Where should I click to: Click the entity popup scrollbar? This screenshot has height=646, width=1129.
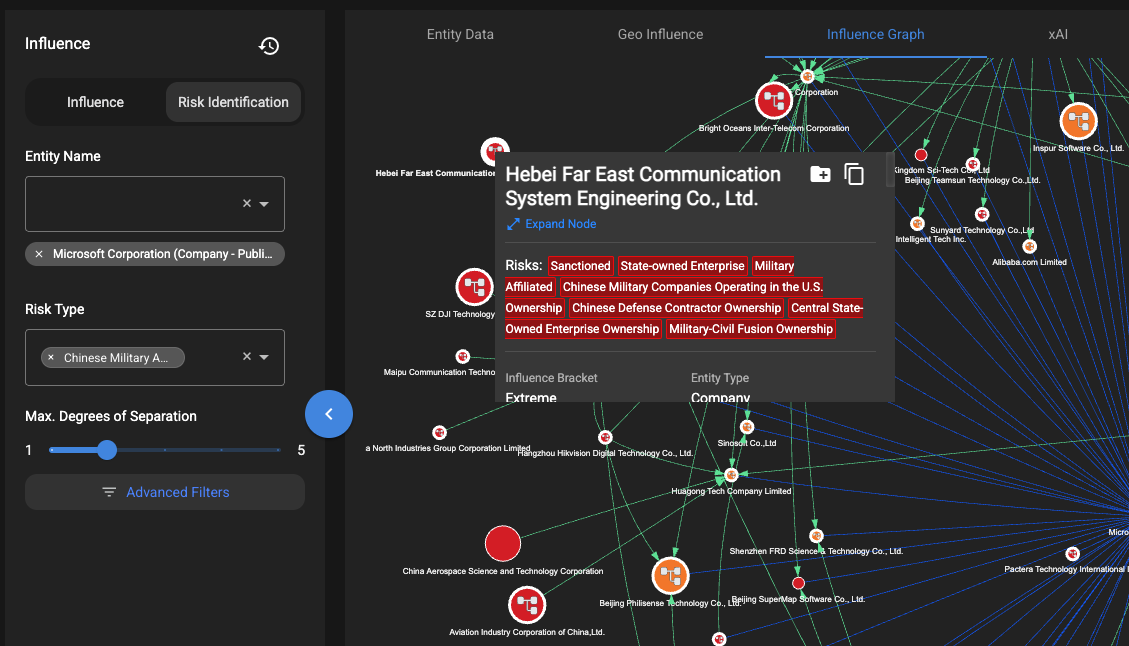pos(891,170)
